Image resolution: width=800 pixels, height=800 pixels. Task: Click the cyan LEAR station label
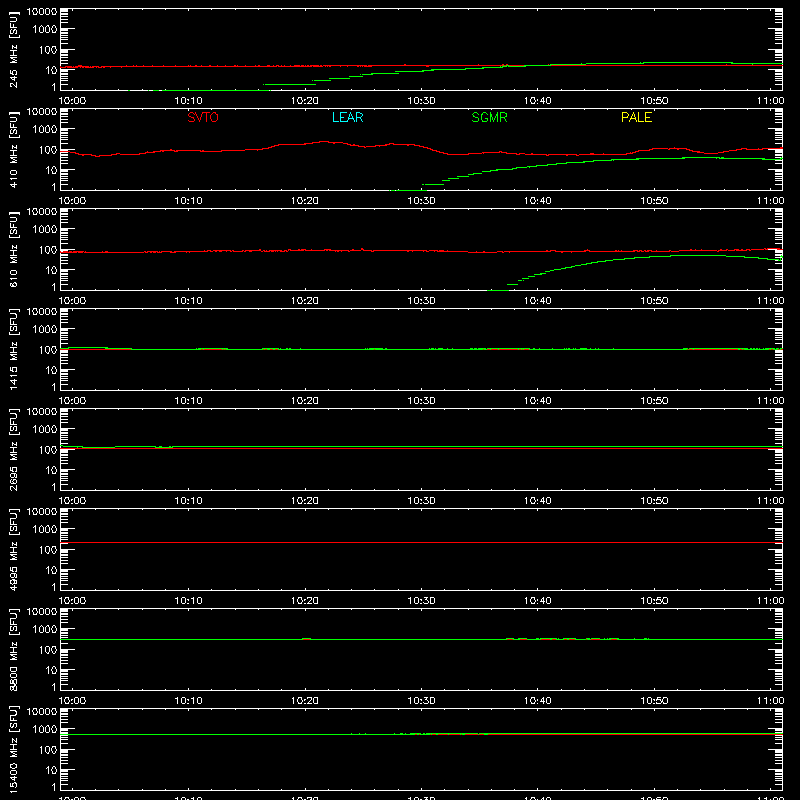[x=347, y=117]
